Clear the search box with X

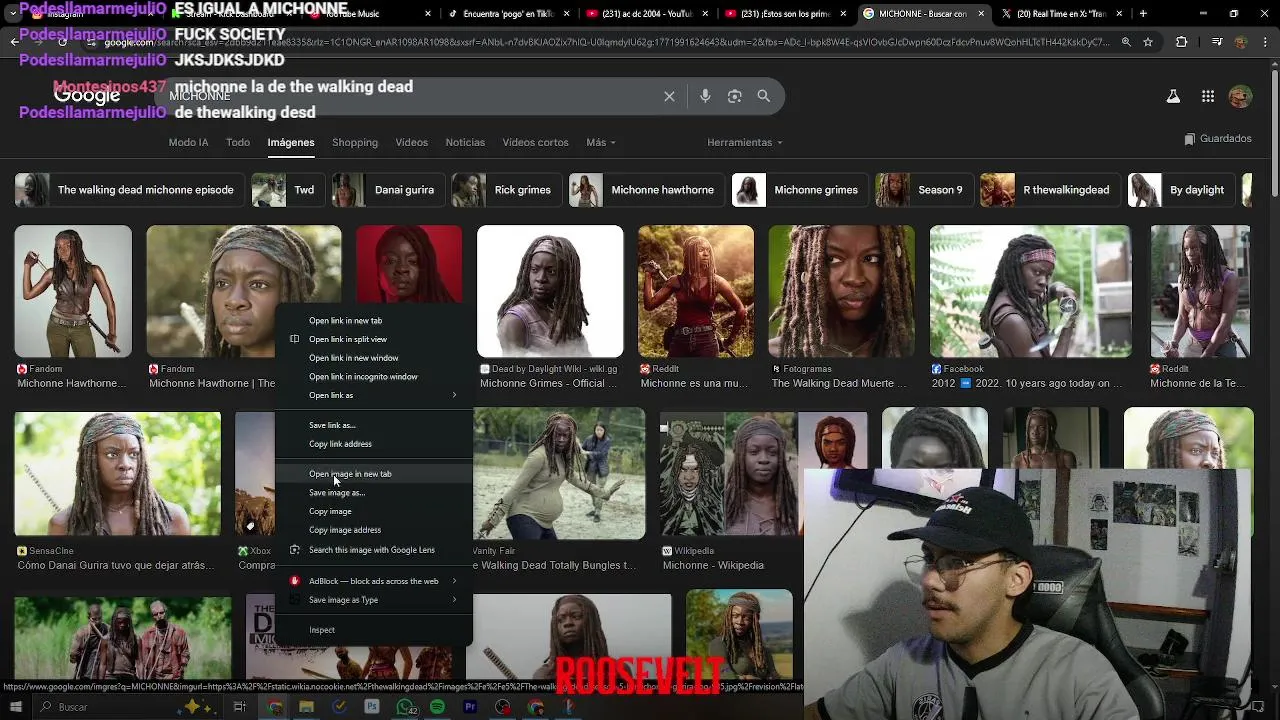(669, 96)
